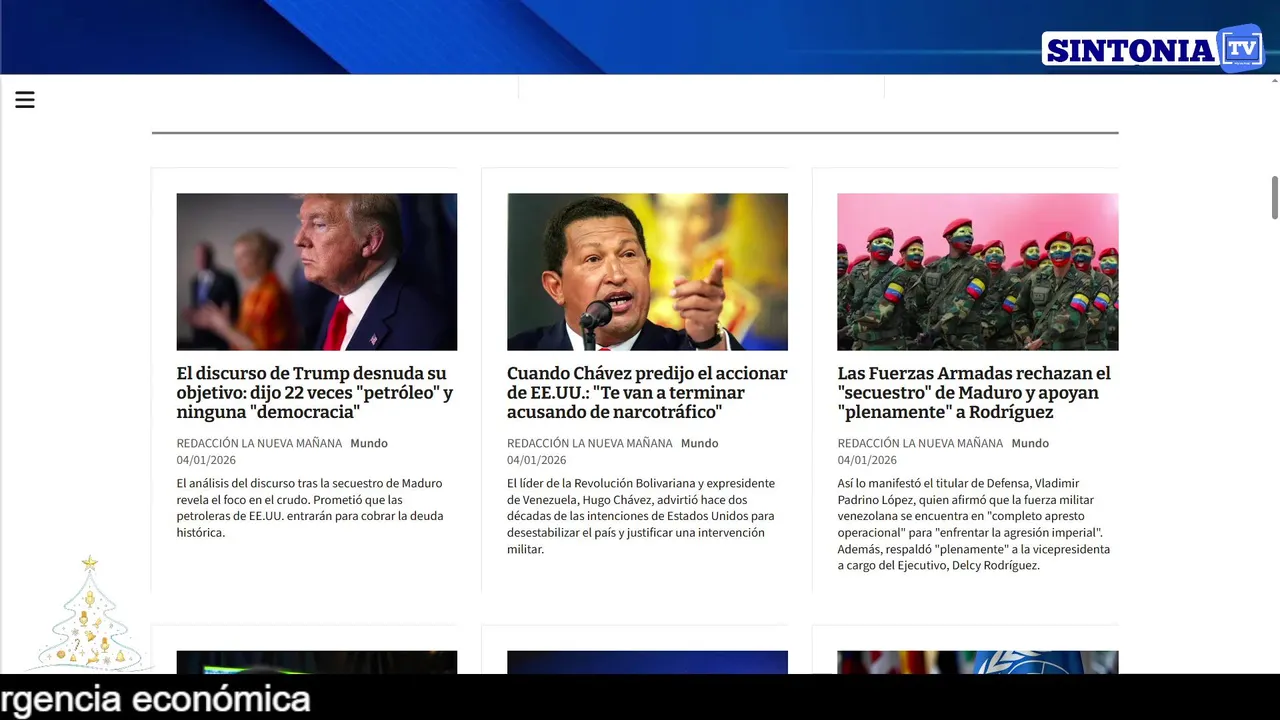Select 'Mundo' category under Fuerzas Armadas article
1280x720 pixels.
pyautogui.click(x=1030, y=443)
